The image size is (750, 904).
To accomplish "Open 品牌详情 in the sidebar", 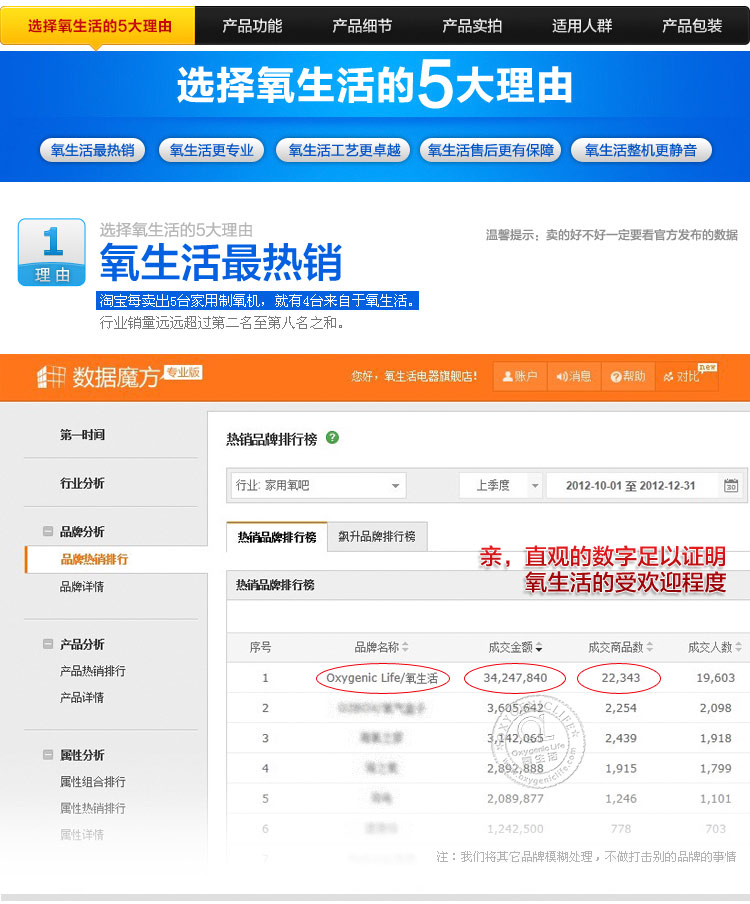I will 82,586.
